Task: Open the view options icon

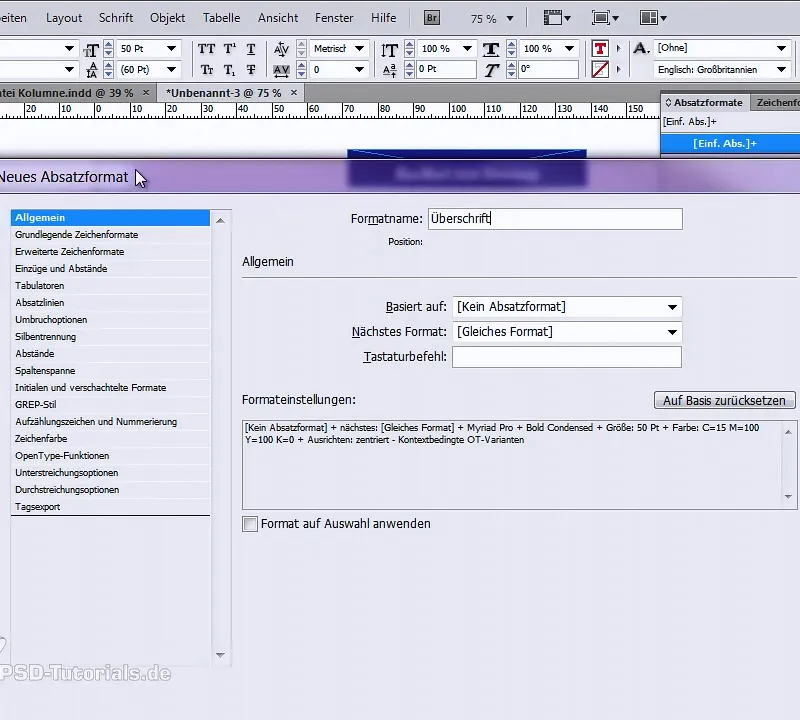Action: tap(556, 18)
